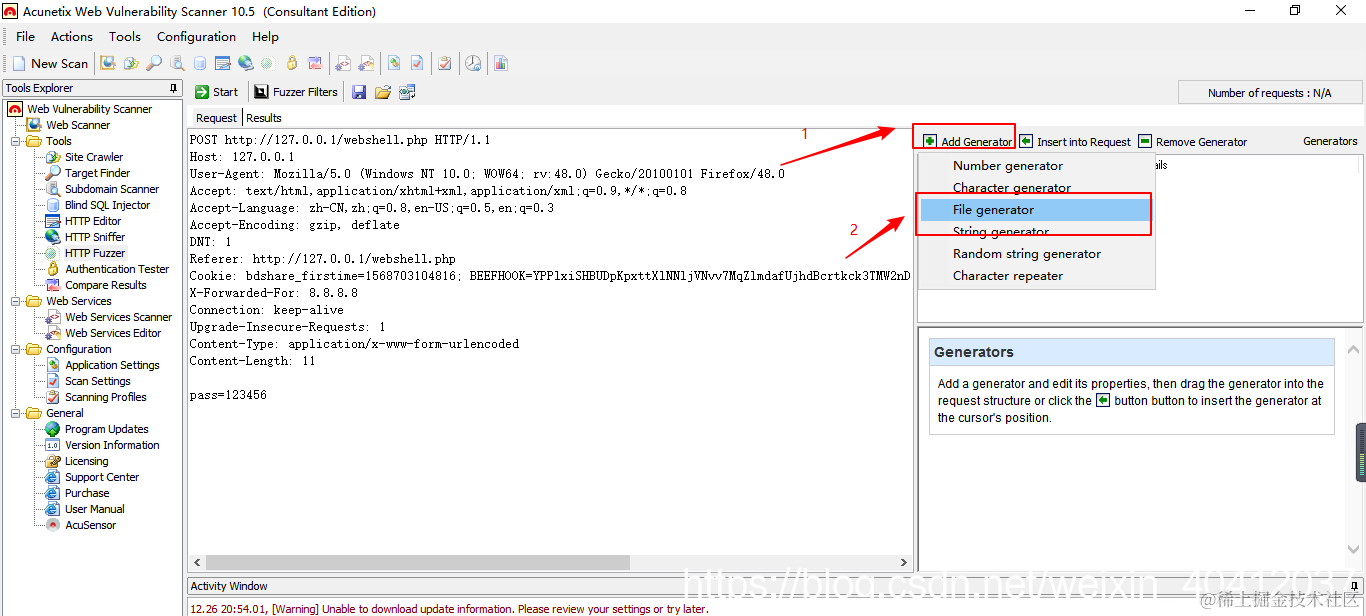The image size is (1366, 616).
Task: Open Scanning Profiles clipboard toolbar icon
Action: (x=445, y=63)
